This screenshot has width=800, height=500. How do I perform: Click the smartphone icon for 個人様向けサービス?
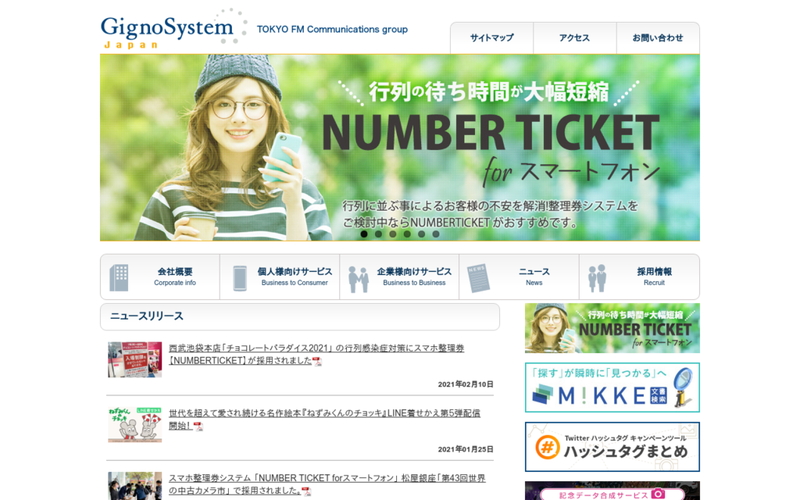coord(240,278)
